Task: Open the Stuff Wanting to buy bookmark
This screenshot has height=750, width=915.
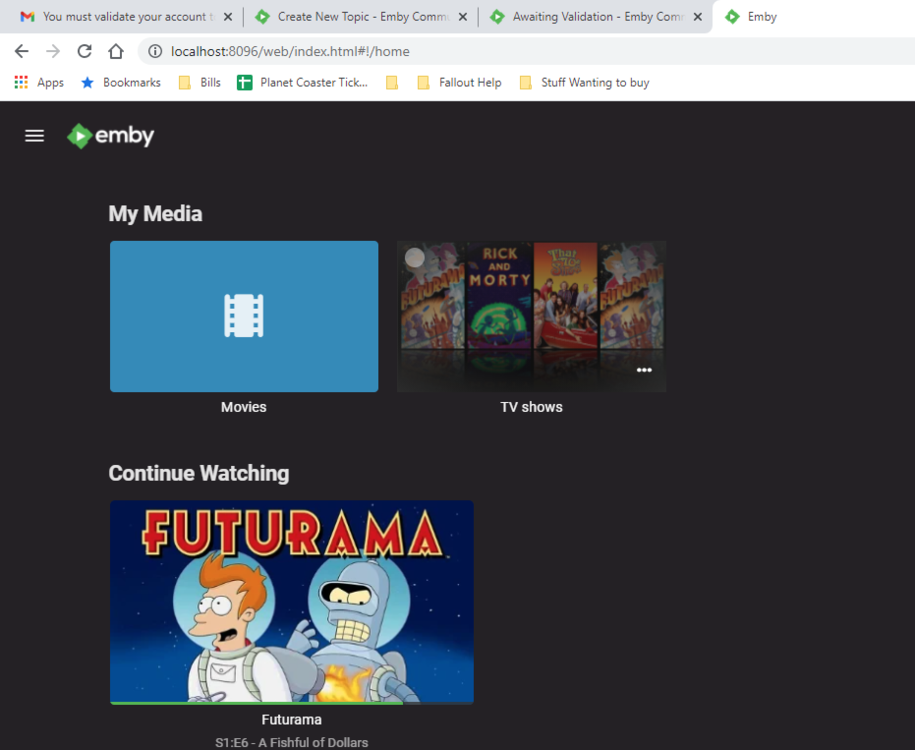Action: tap(592, 82)
